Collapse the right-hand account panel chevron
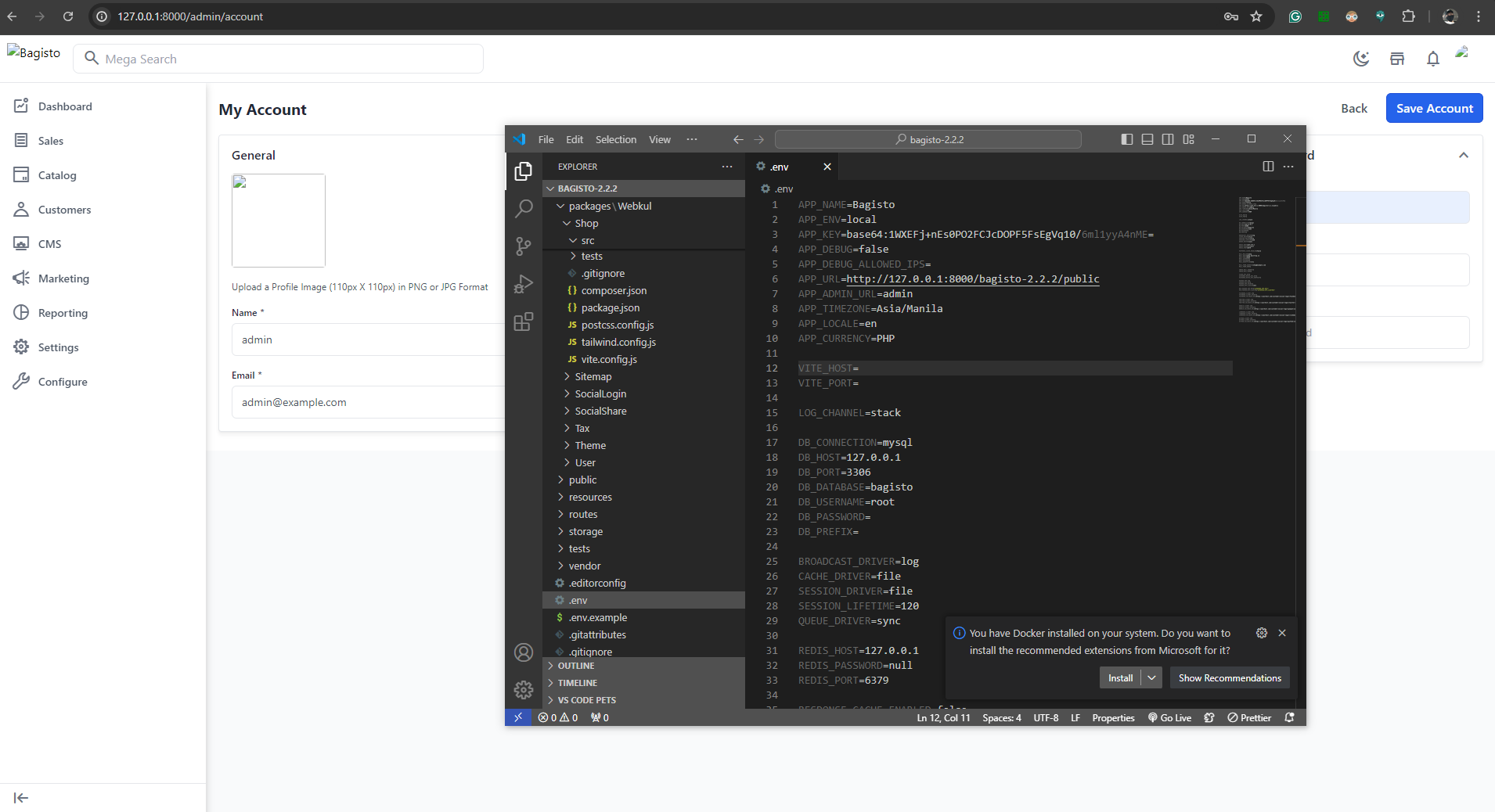 1463,155
